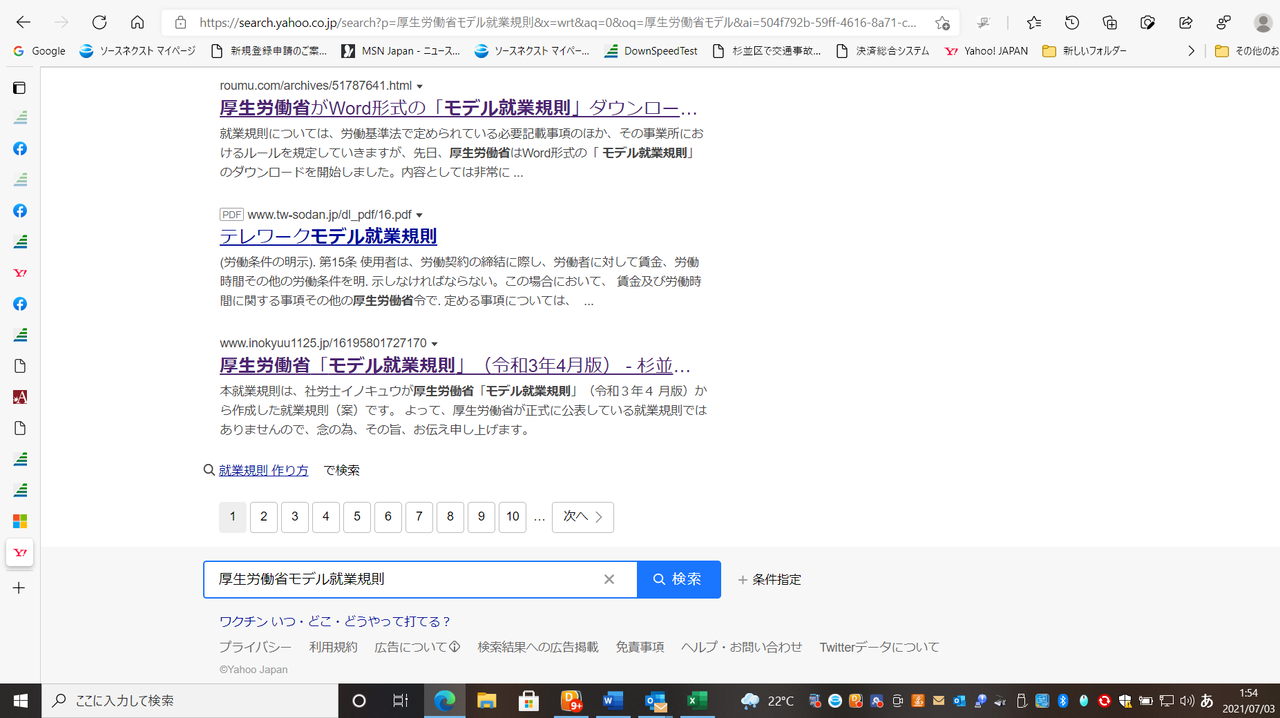Go to next results with 次へ button
Viewport: 1280px width, 718px height.
click(583, 517)
